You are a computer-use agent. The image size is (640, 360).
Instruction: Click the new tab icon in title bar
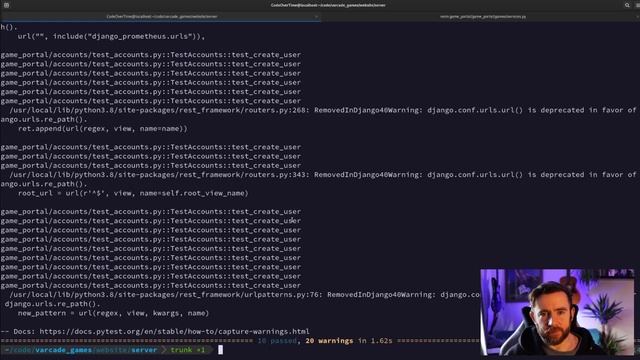pos(6,5)
